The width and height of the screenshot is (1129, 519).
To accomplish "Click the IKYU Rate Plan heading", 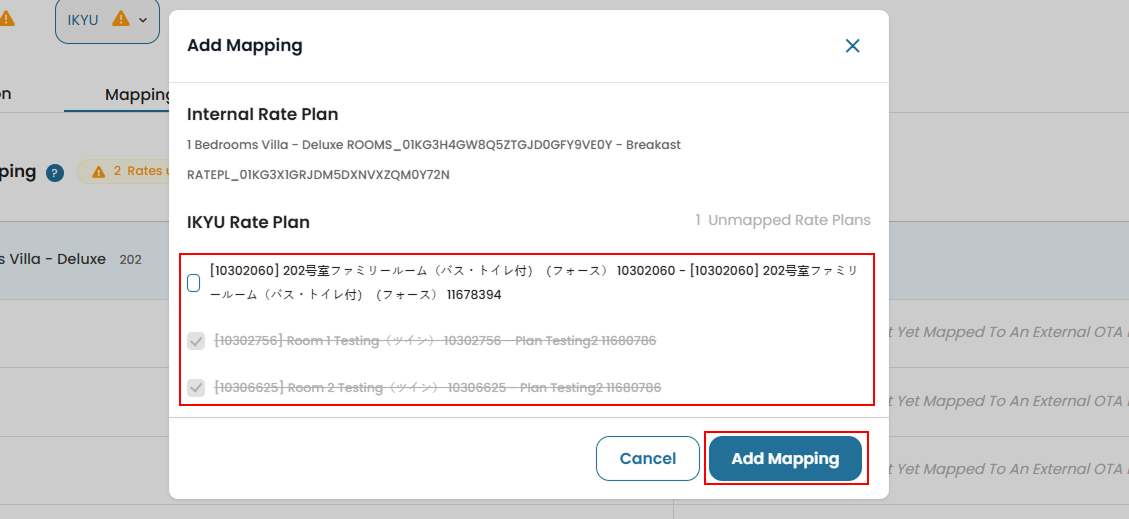I will [x=248, y=222].
